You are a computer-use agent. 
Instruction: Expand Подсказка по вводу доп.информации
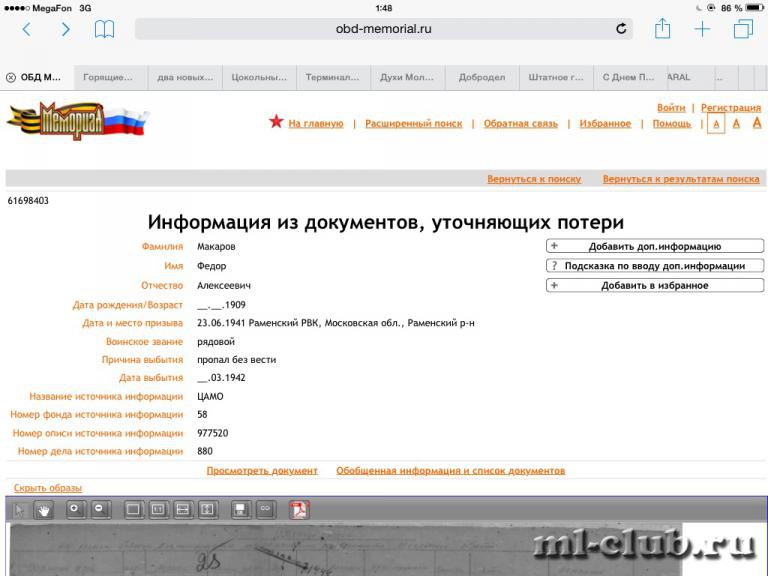point(655,265)
